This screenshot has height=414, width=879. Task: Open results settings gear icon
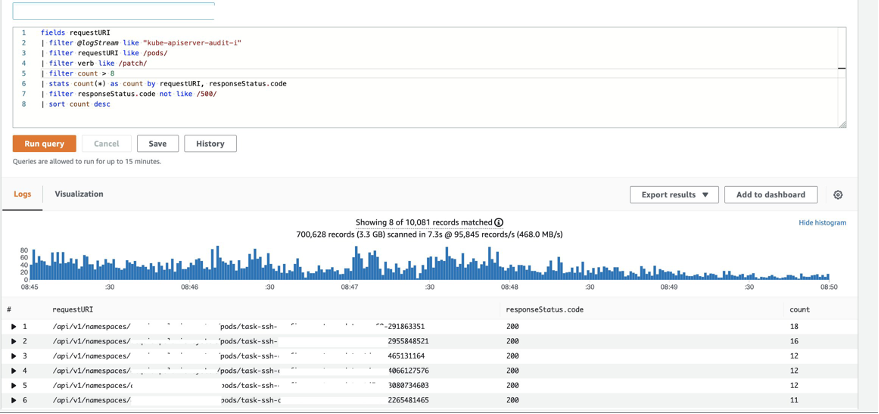click(838, 195)
